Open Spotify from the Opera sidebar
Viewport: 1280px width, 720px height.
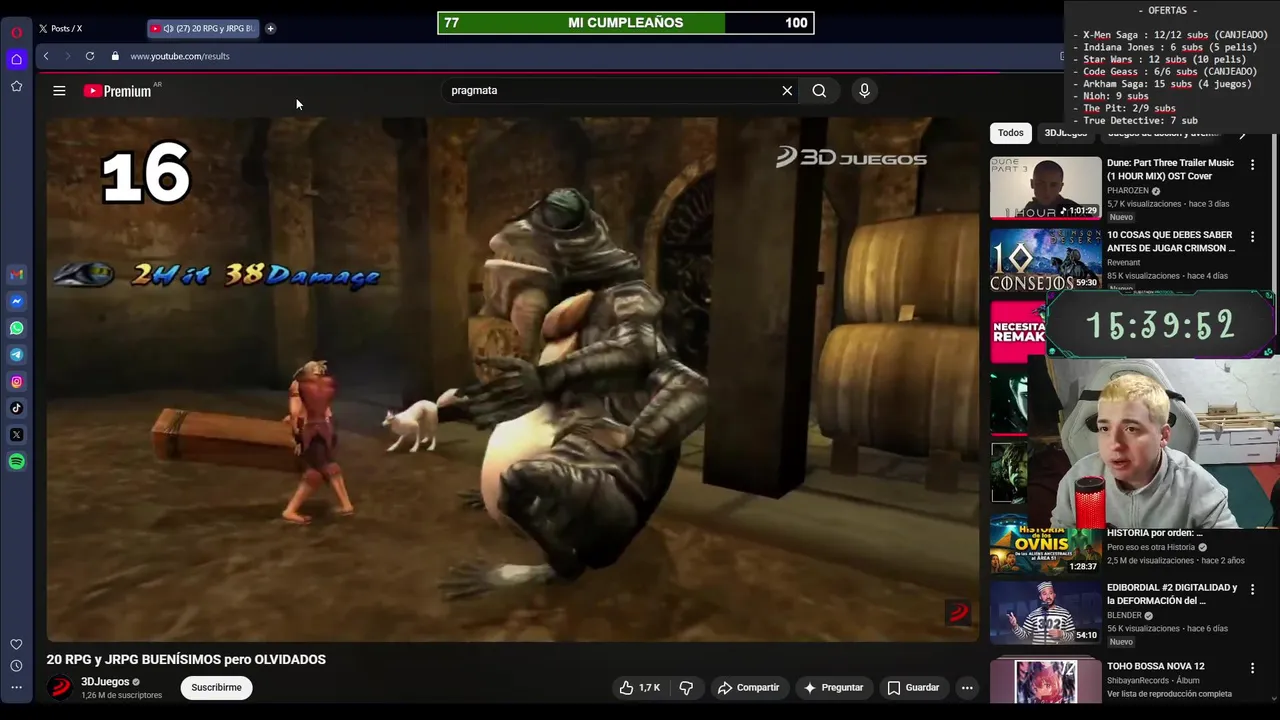pos(16,461)
